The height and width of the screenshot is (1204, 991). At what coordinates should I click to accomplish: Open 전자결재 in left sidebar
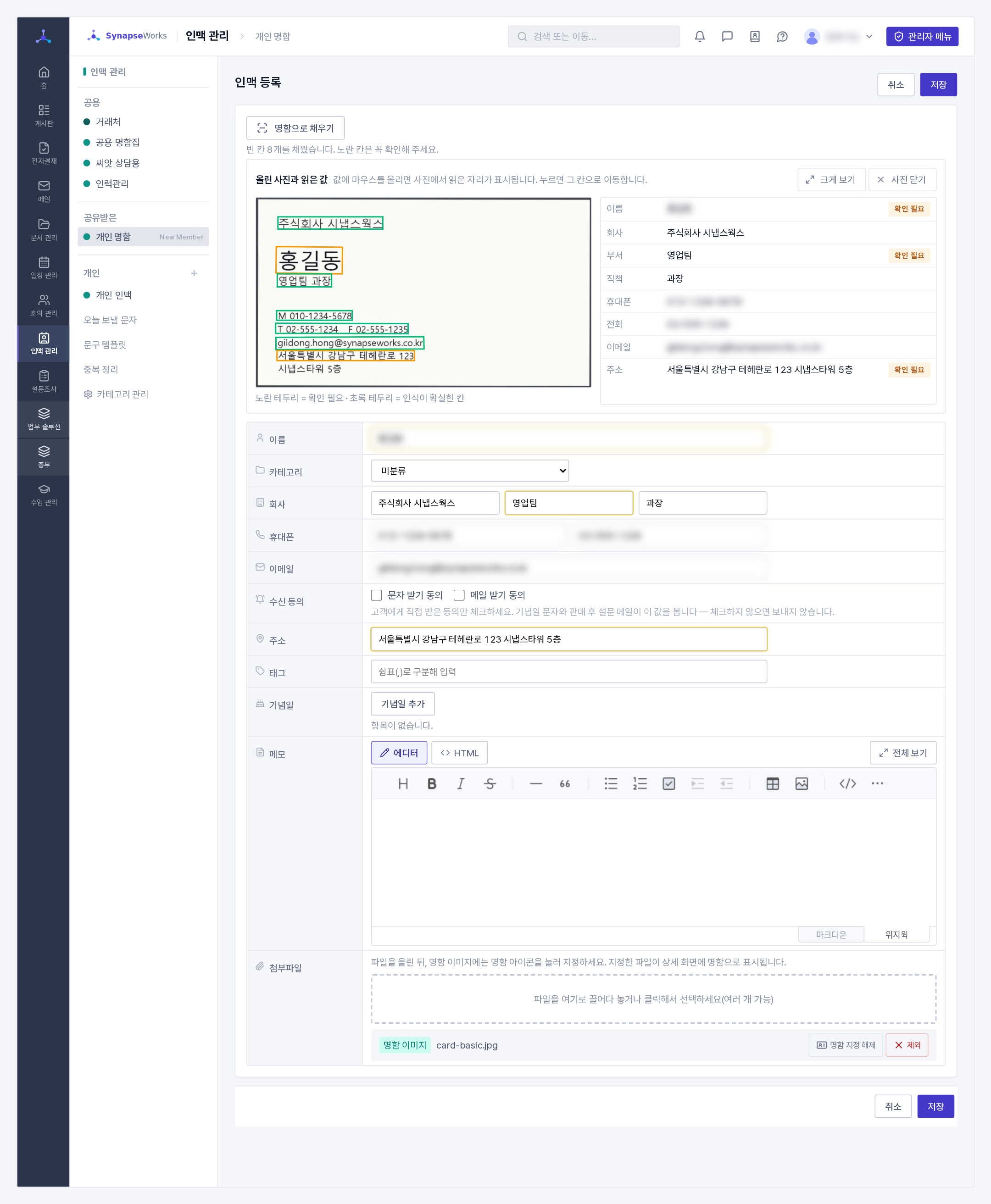coord(44,153)
